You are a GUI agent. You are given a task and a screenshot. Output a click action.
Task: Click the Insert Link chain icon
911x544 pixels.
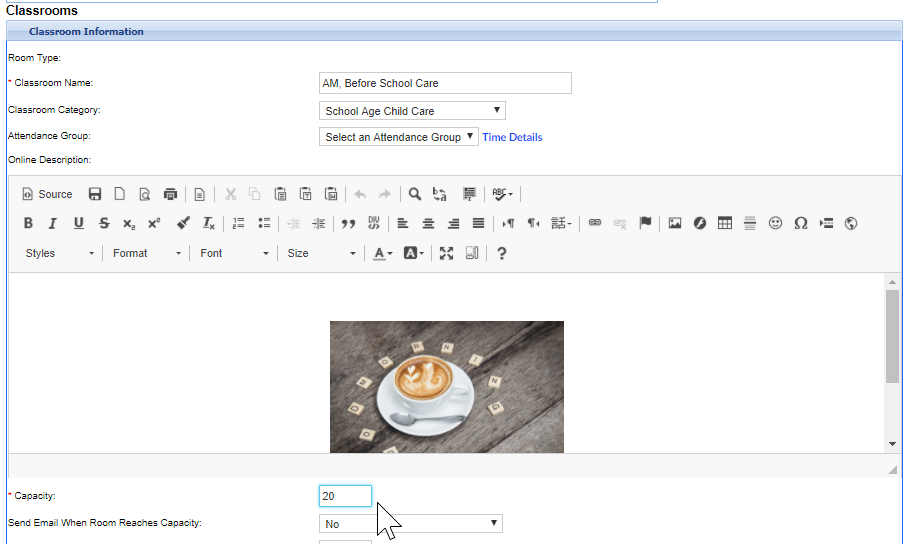[595, 223]
